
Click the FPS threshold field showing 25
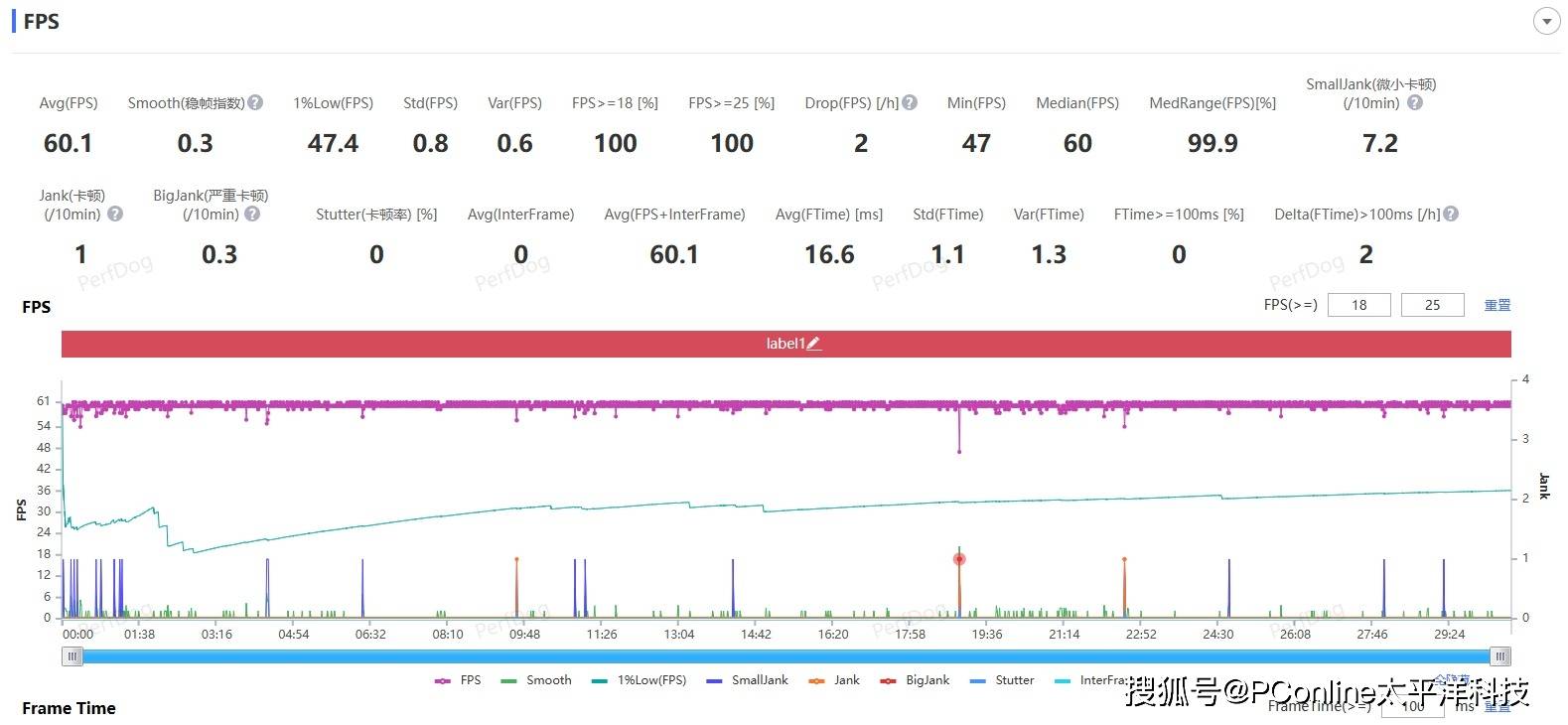point(1432,305)
